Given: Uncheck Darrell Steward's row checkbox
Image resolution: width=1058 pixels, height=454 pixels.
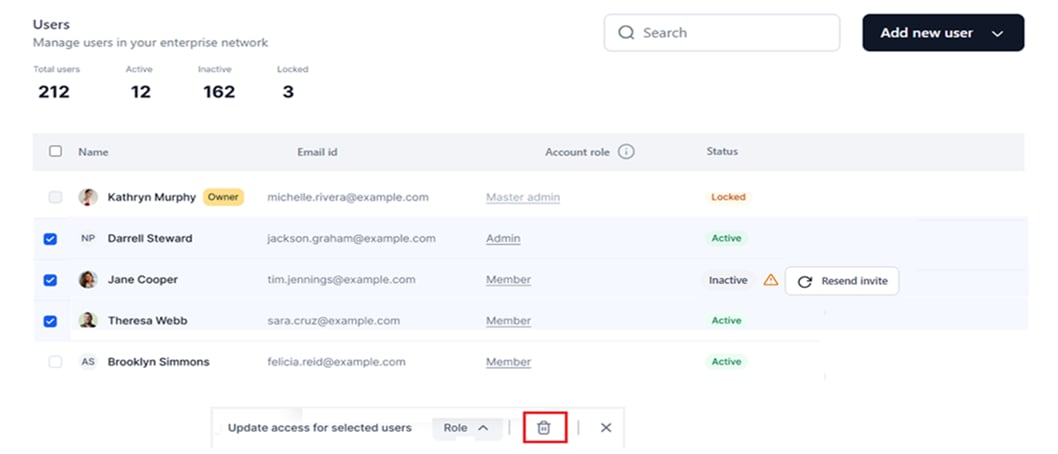Looking at the screenshot, I should [x=50, y=239].
